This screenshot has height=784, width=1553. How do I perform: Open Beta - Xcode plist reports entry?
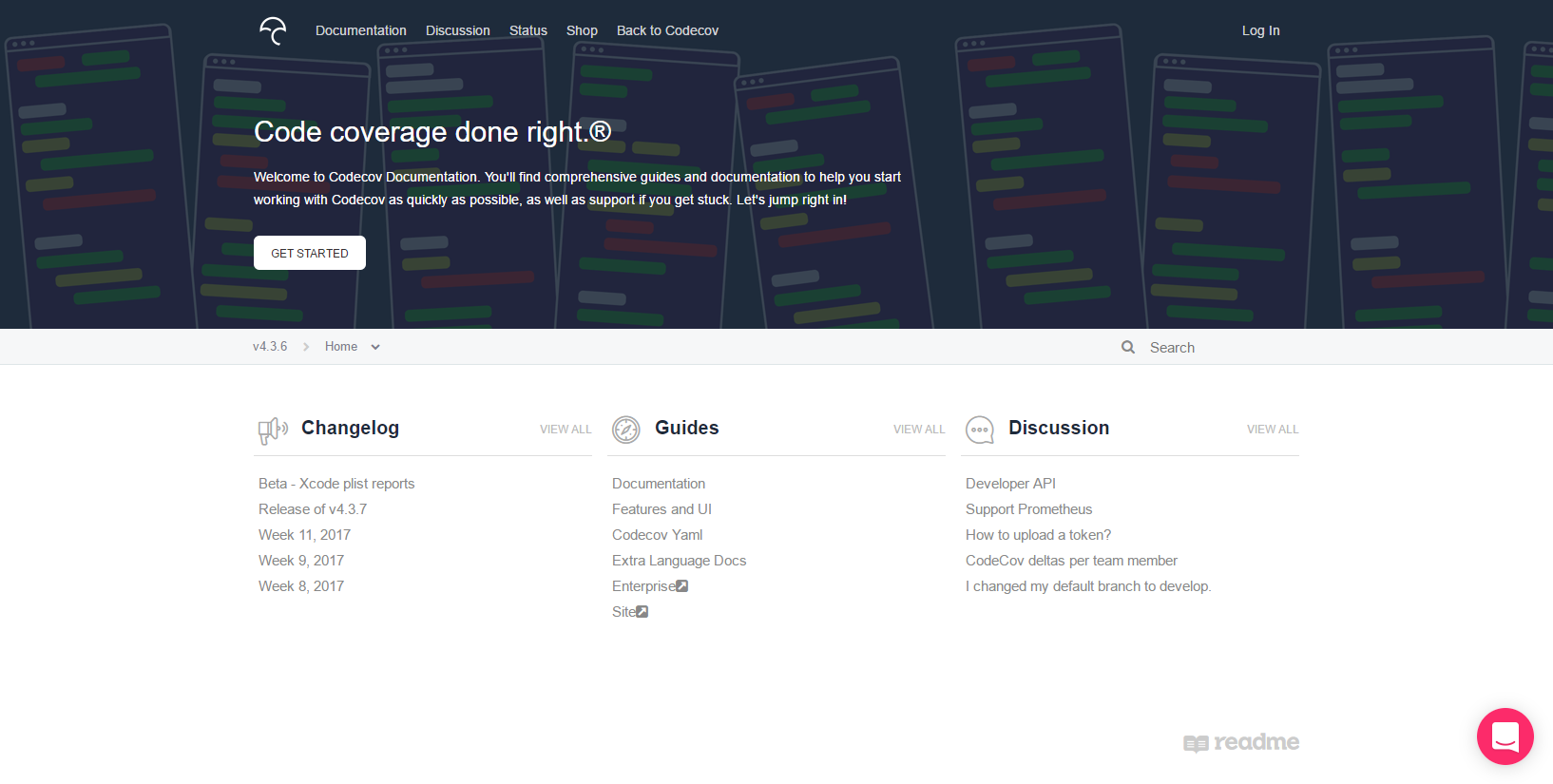coord(336,484)
